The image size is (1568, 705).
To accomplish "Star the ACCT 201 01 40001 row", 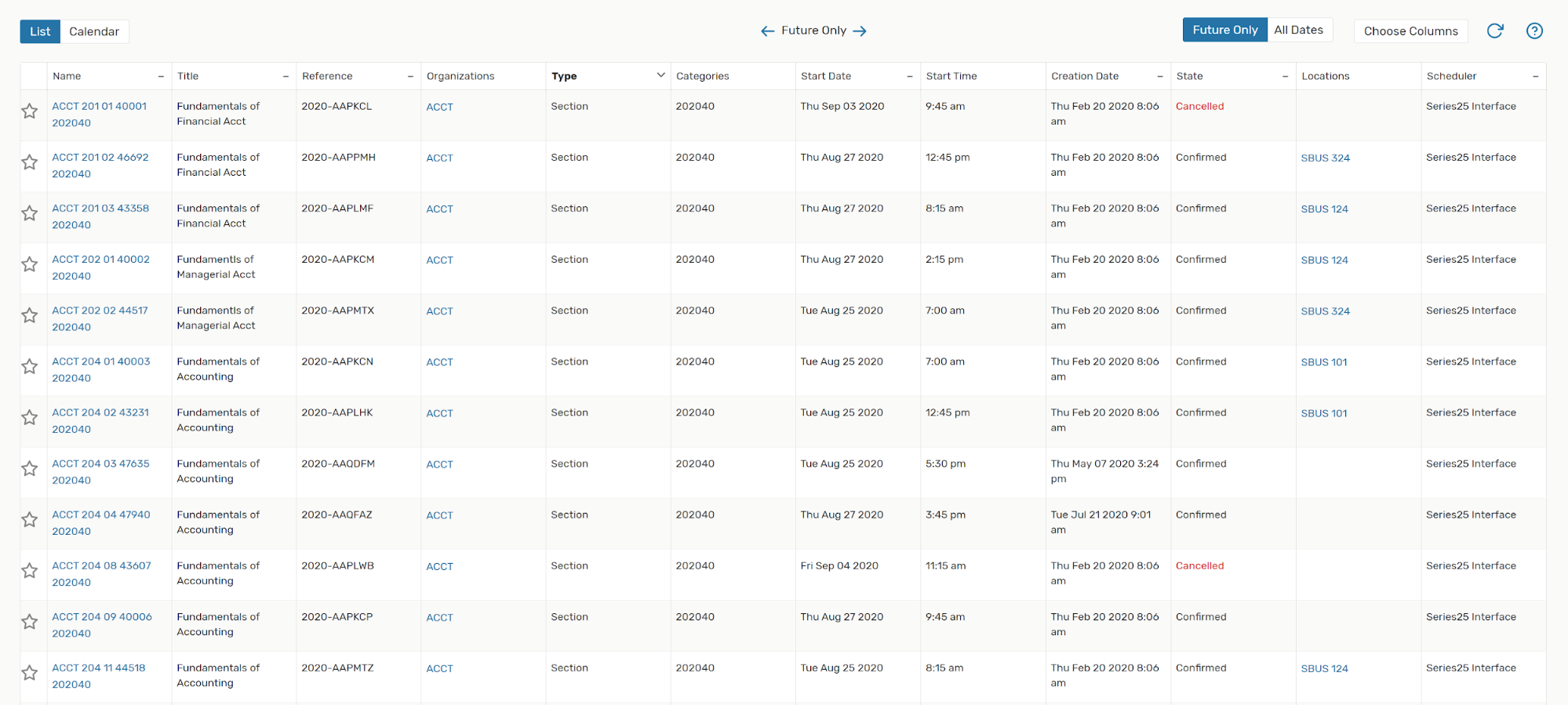I will click(x=30, y=111).
